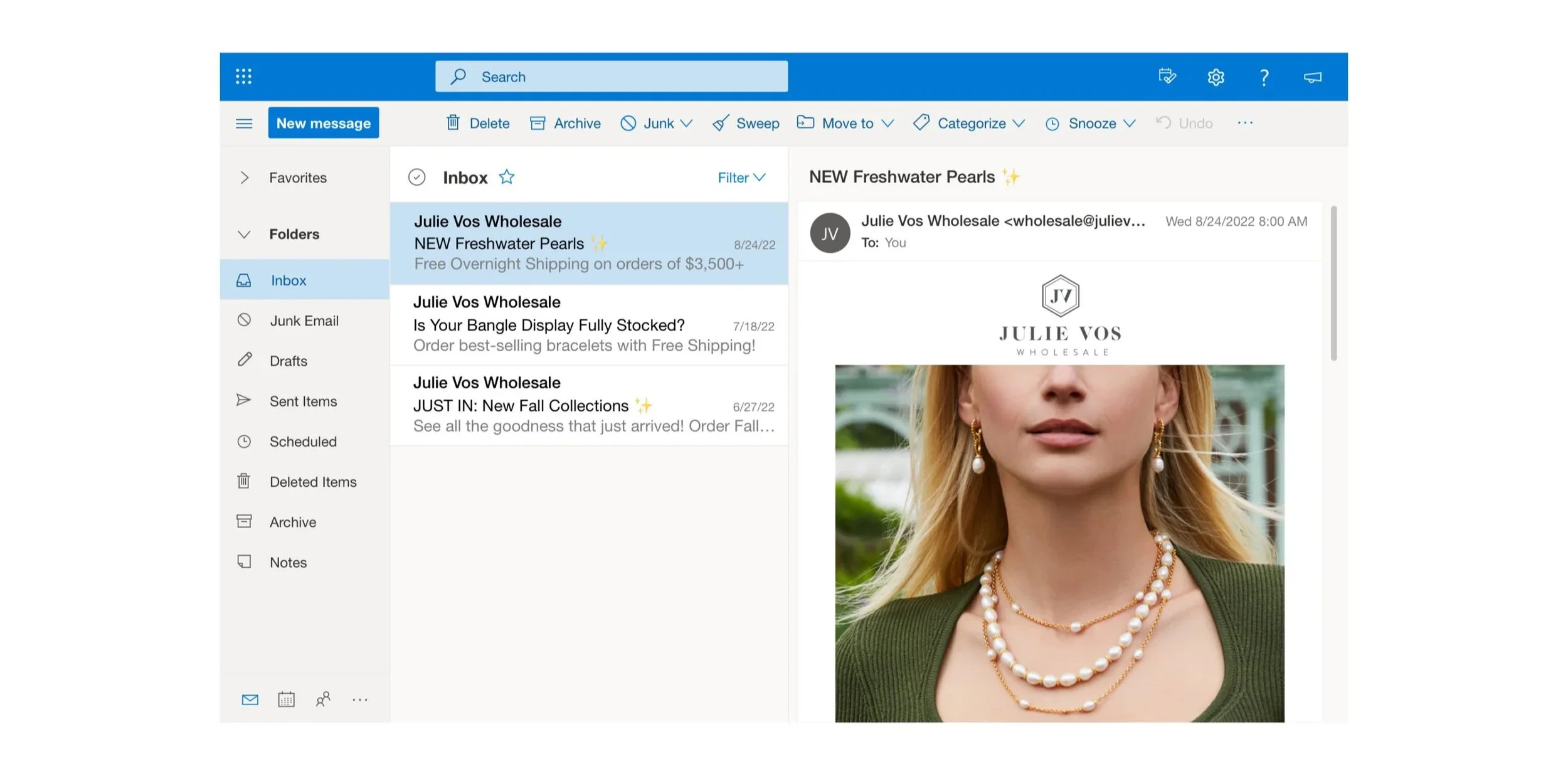Screen dimensions: 1568x776
Task: Open the JUST IN New Fall Collections email
Action: [589, 405]
